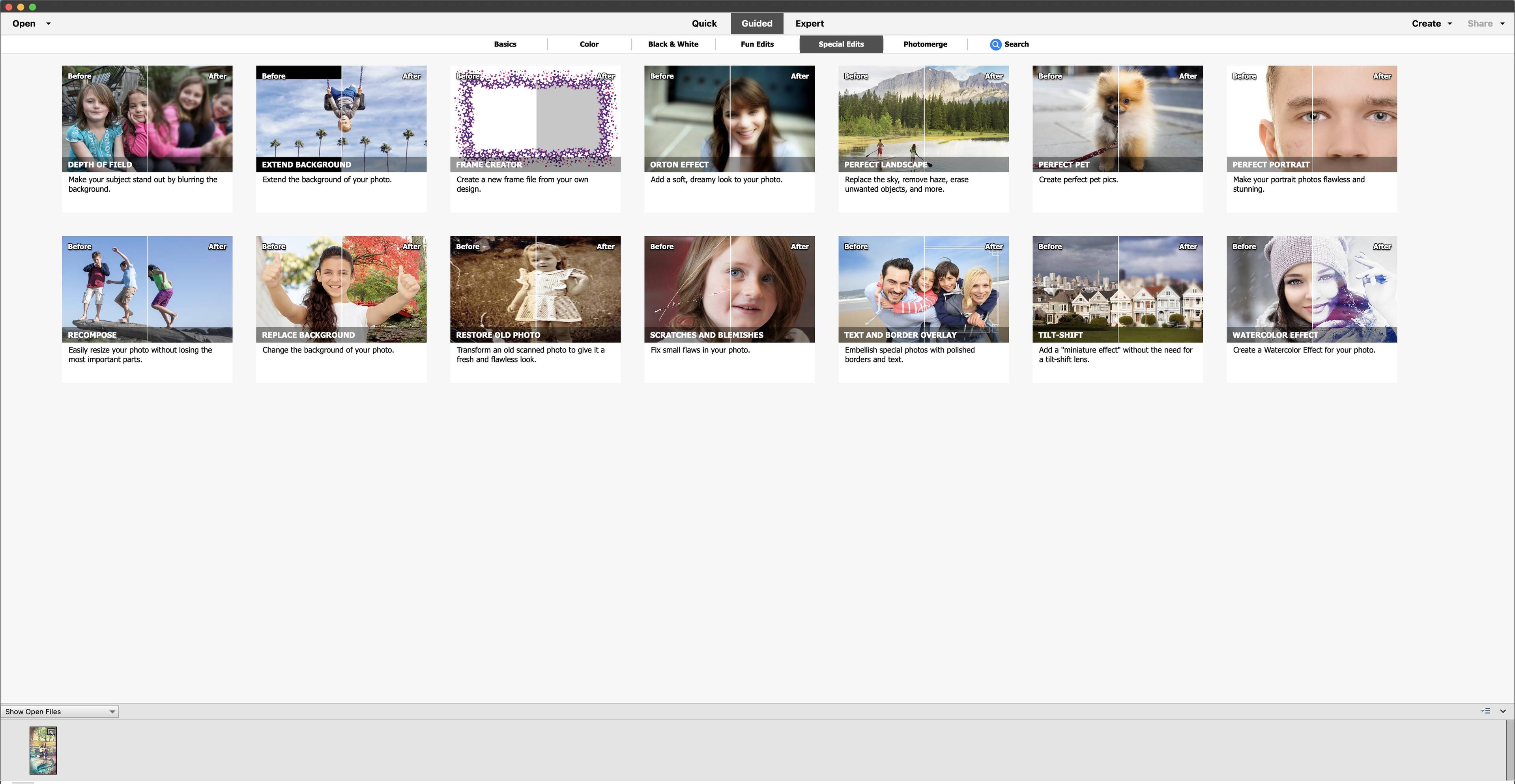
Task: Start the Watercolor Effect guided edit
Action: (1311, 289)
